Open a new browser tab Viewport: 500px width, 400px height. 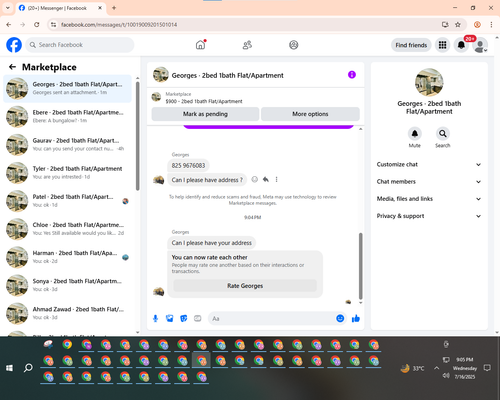(114, 8)
